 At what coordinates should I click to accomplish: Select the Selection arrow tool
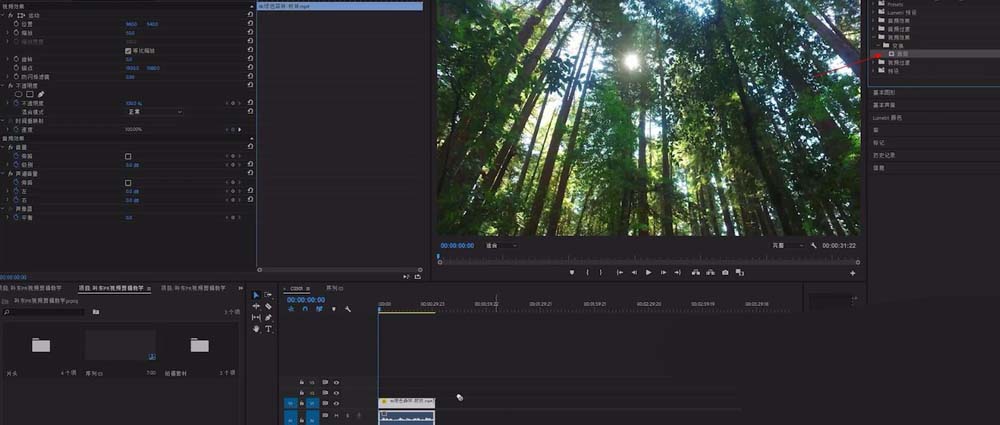pyautogui.click(x=256, y=295)
